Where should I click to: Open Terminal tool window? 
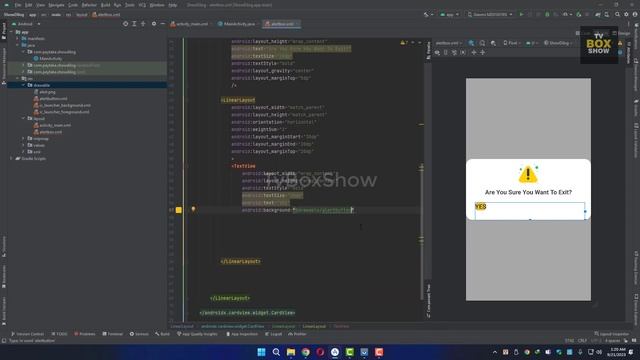click(113, 334)
